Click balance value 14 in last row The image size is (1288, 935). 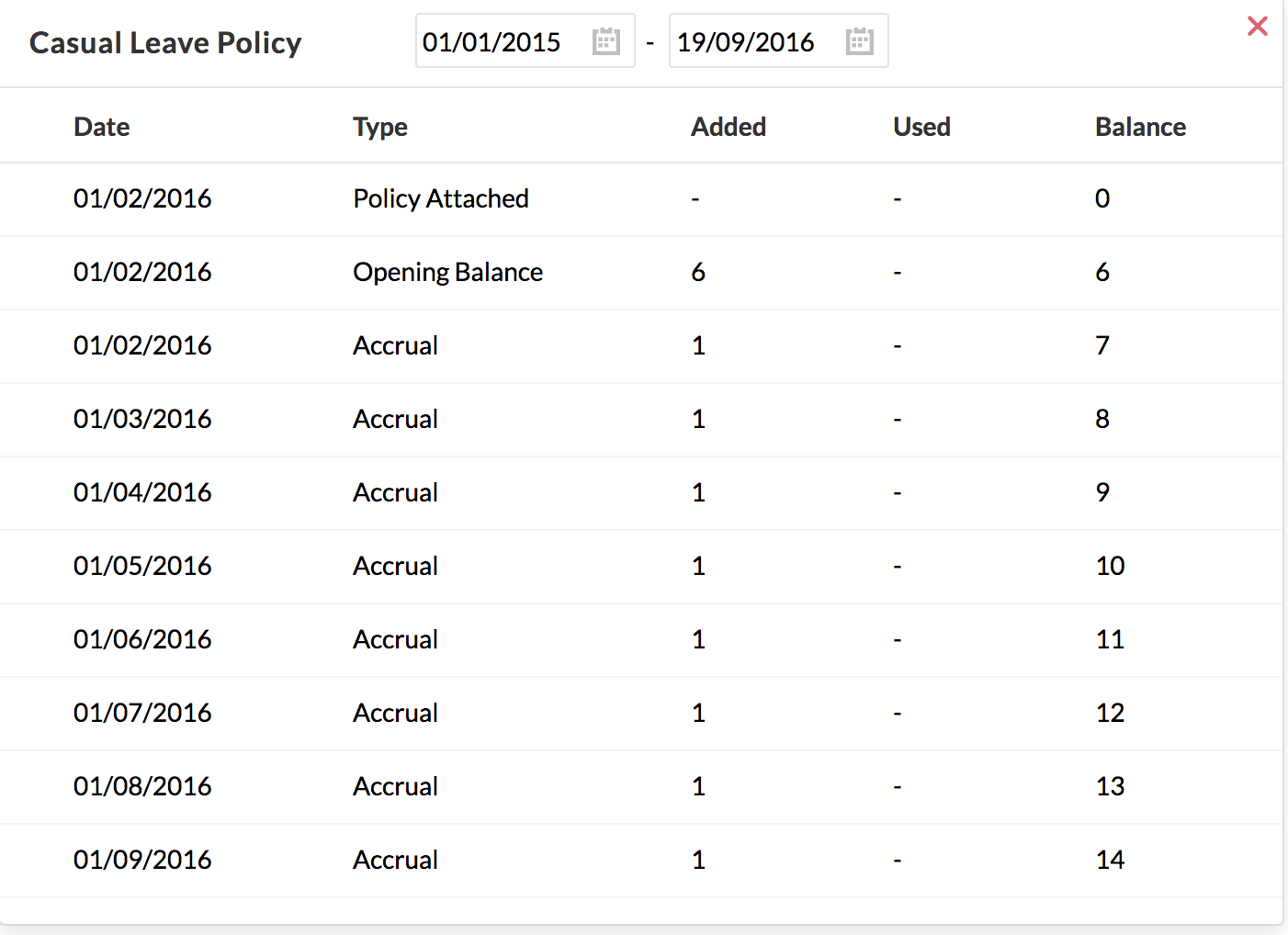tap(1110, 860)
